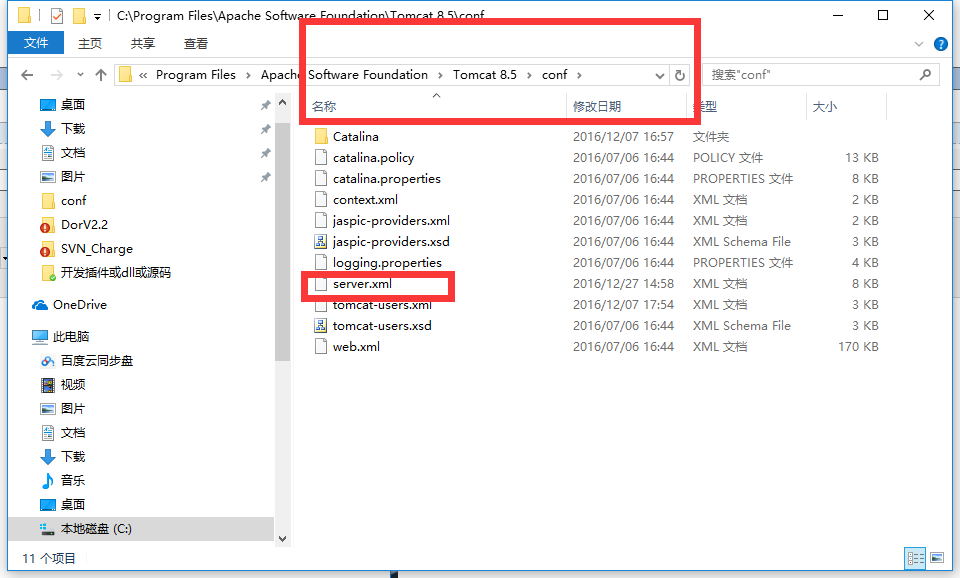Expand the chevron after conf breadcrumb
Screen dimensions: 960x578
pyautogui.click(x=579, y=75)
